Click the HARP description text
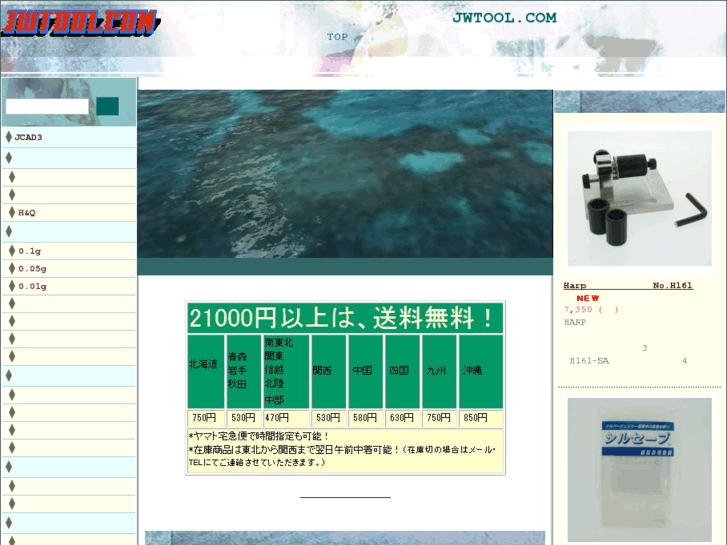This screenshot has height=545, width=727. click(x=575, y=322)
